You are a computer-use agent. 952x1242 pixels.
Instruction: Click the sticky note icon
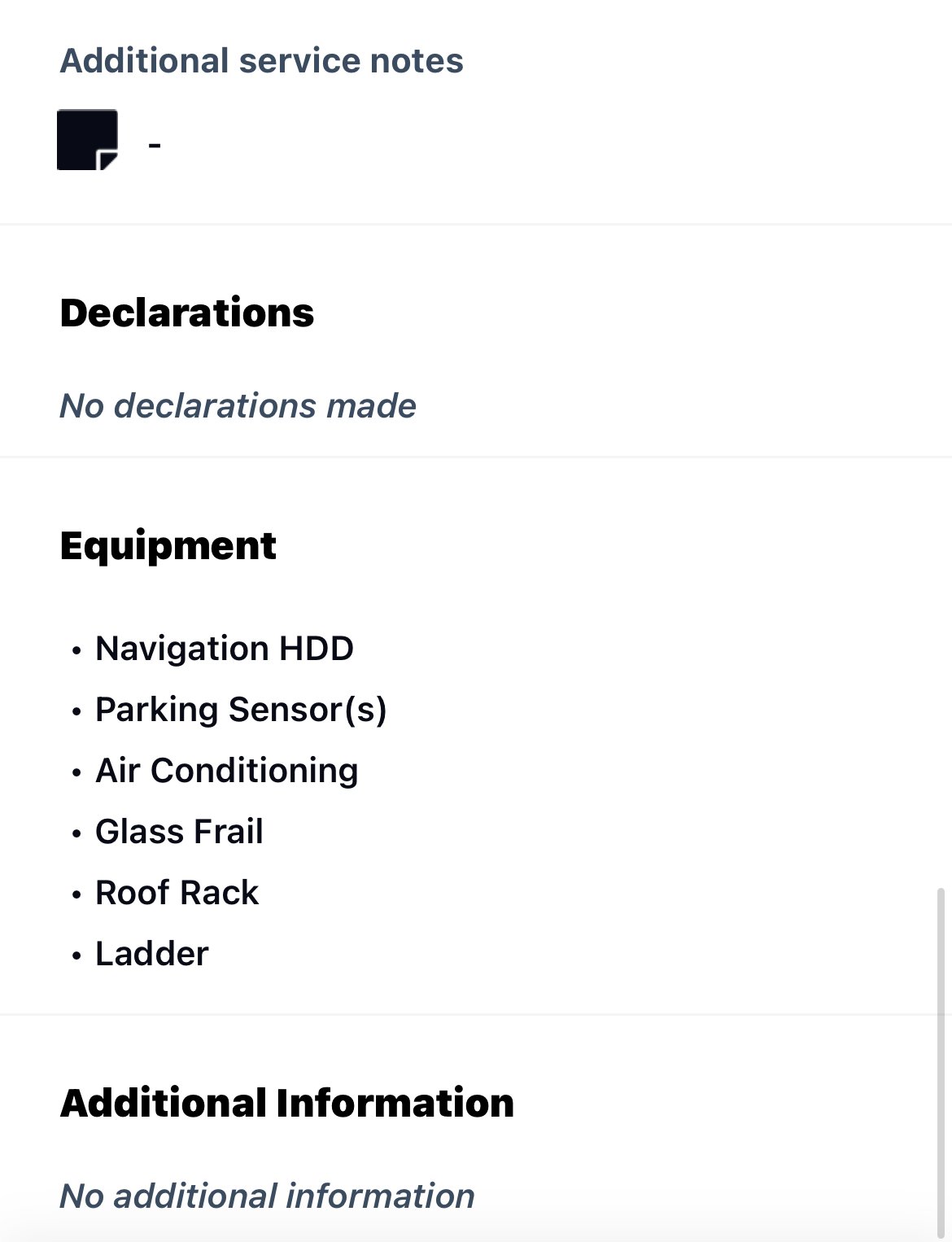pyautogui.click(x=87, y=140)
